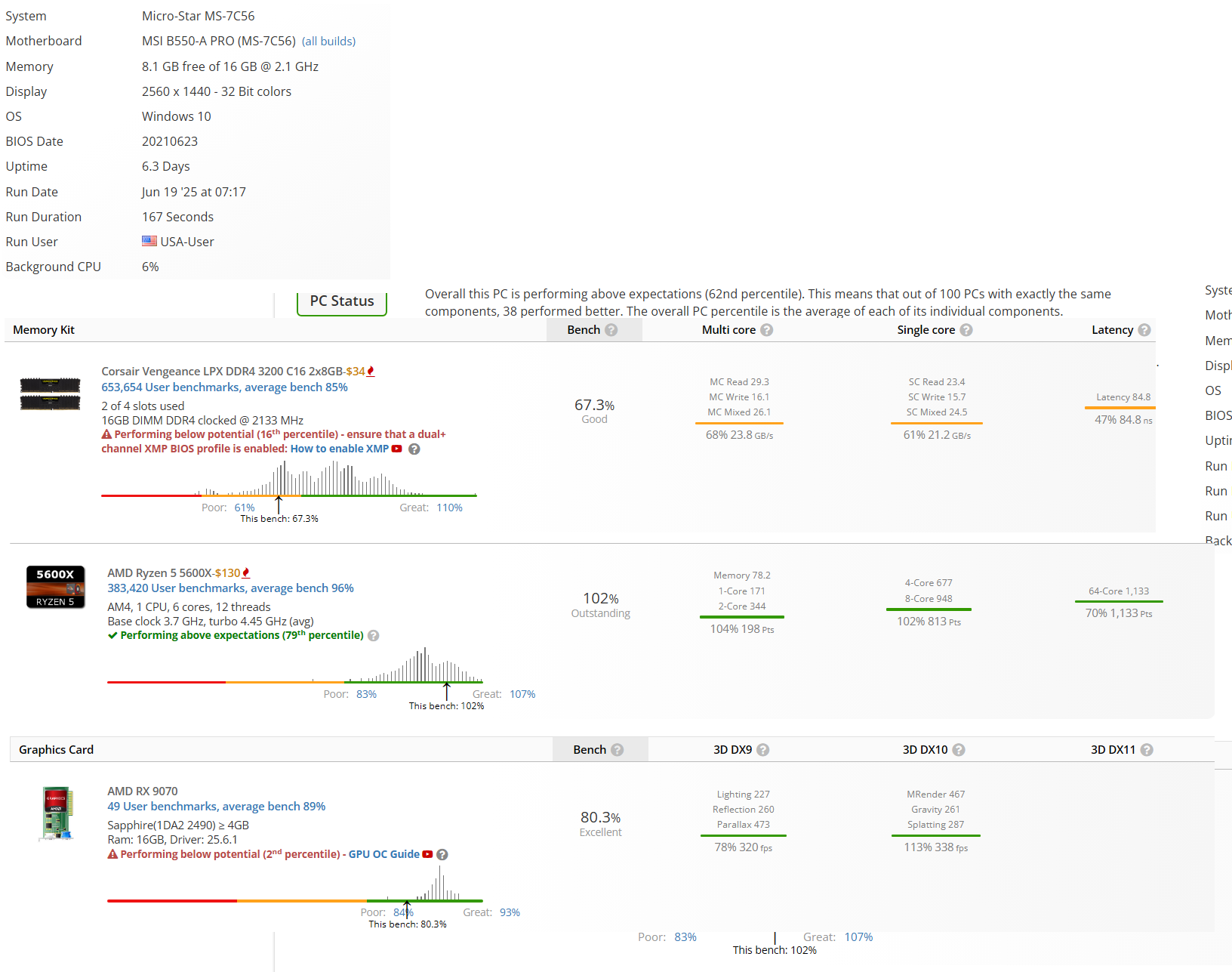
Task: Click the PC Status button
Action: pyautogui.click(x=342, y=301)
